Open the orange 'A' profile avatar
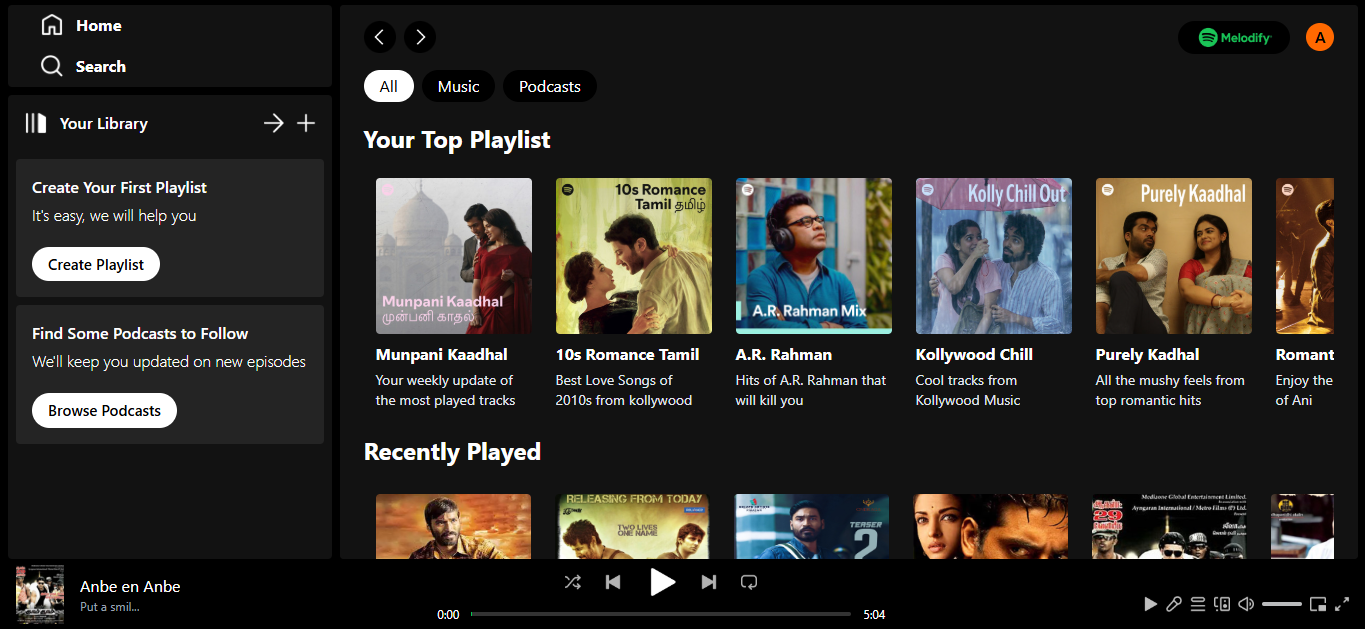 (1320, 38)
